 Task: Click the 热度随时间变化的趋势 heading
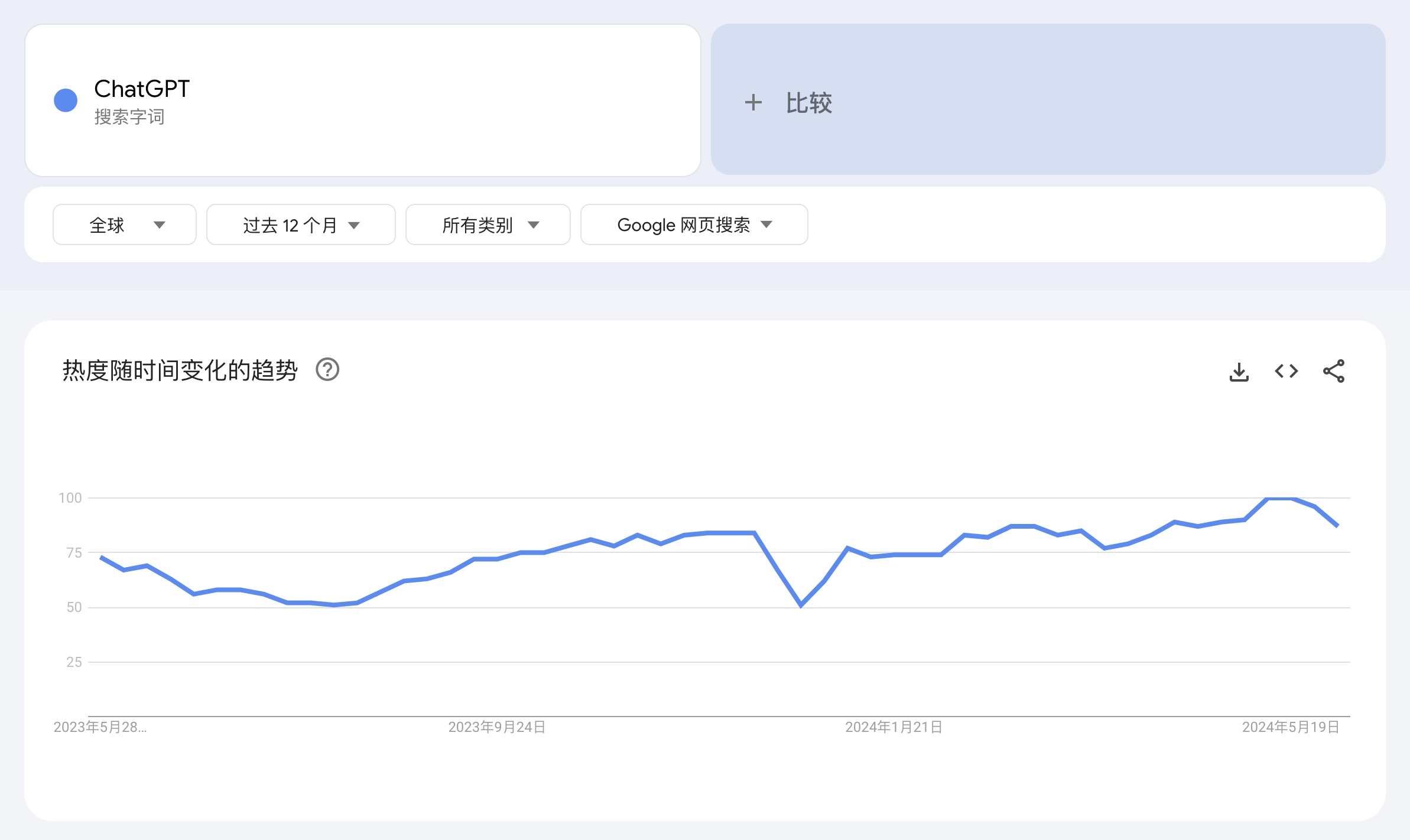pos(180,370)
